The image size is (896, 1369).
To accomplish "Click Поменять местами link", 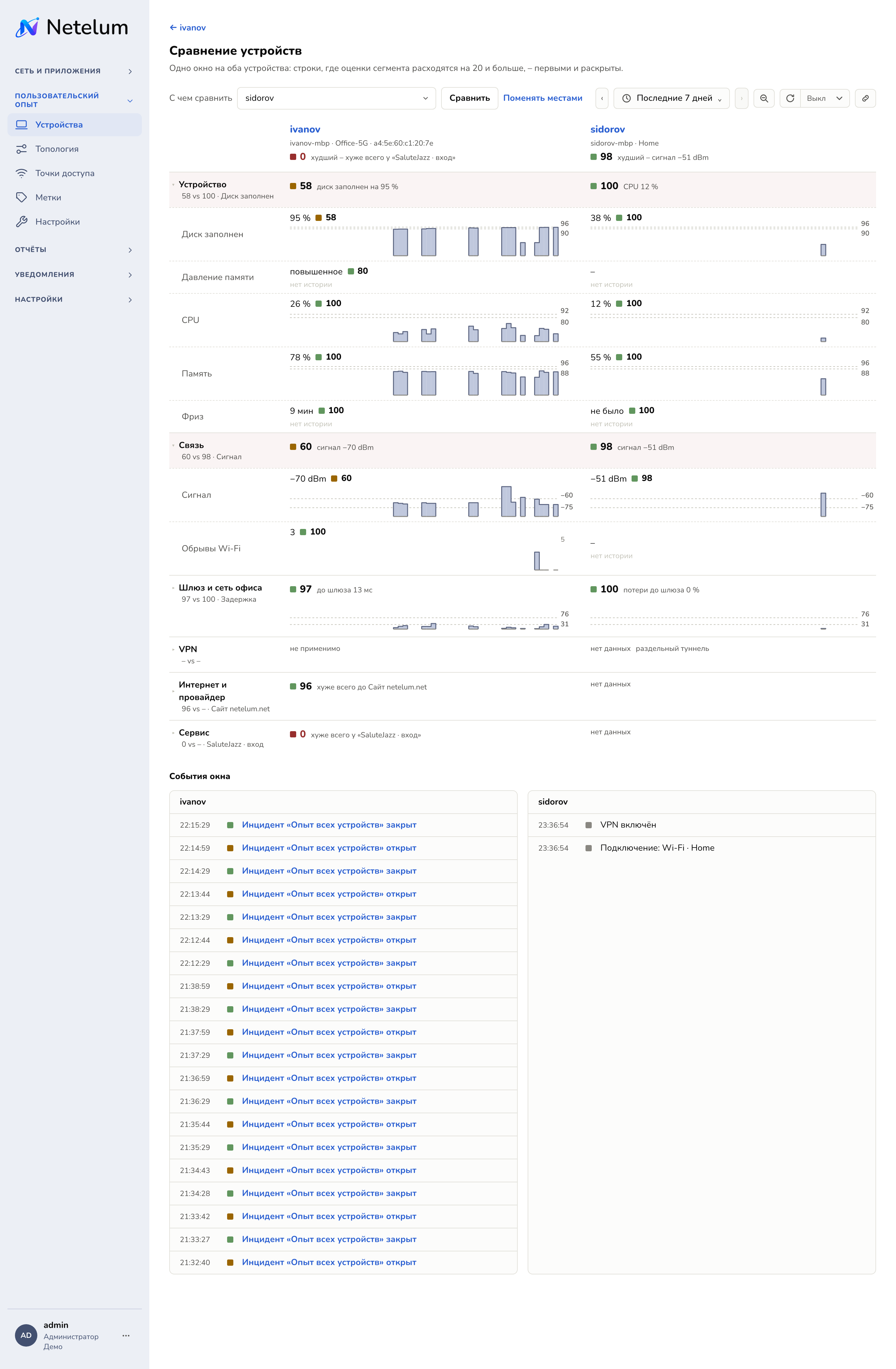I will 542,98.
